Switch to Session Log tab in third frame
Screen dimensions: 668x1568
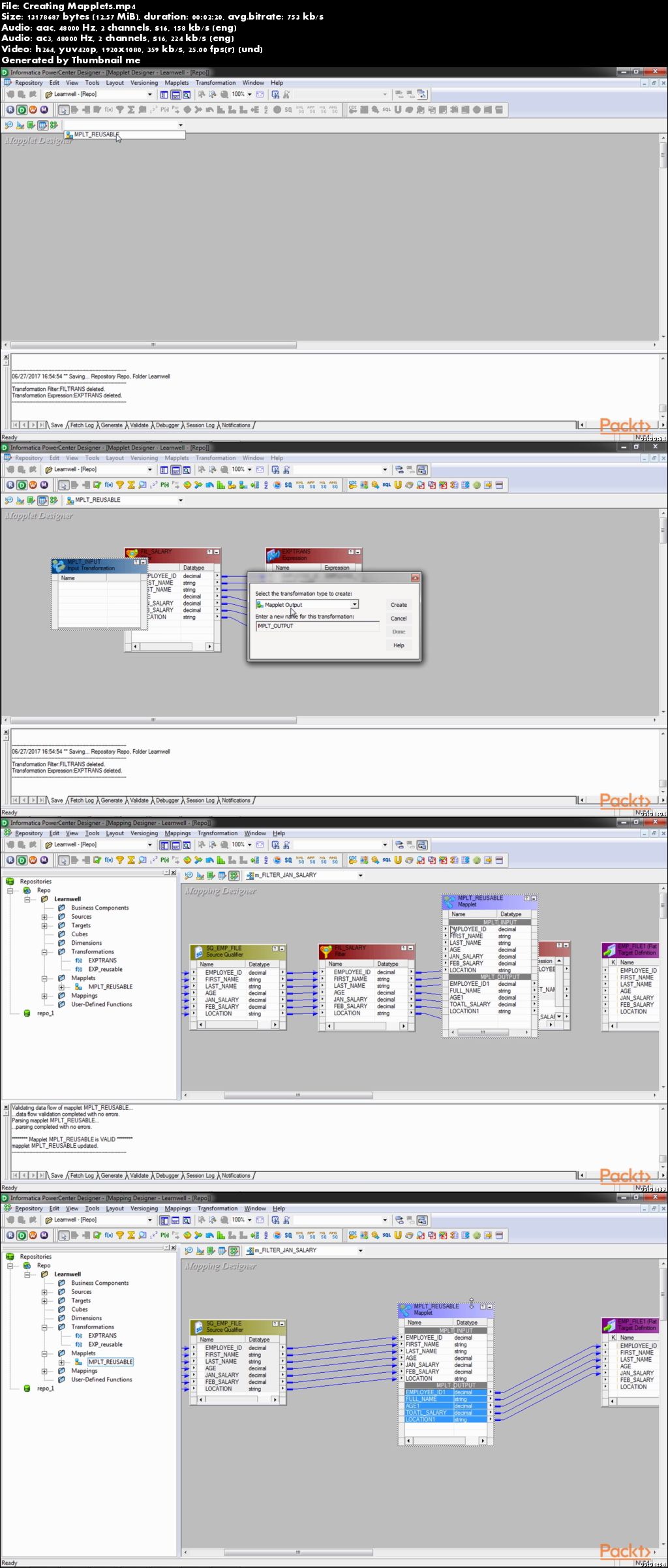point(200,1175)
